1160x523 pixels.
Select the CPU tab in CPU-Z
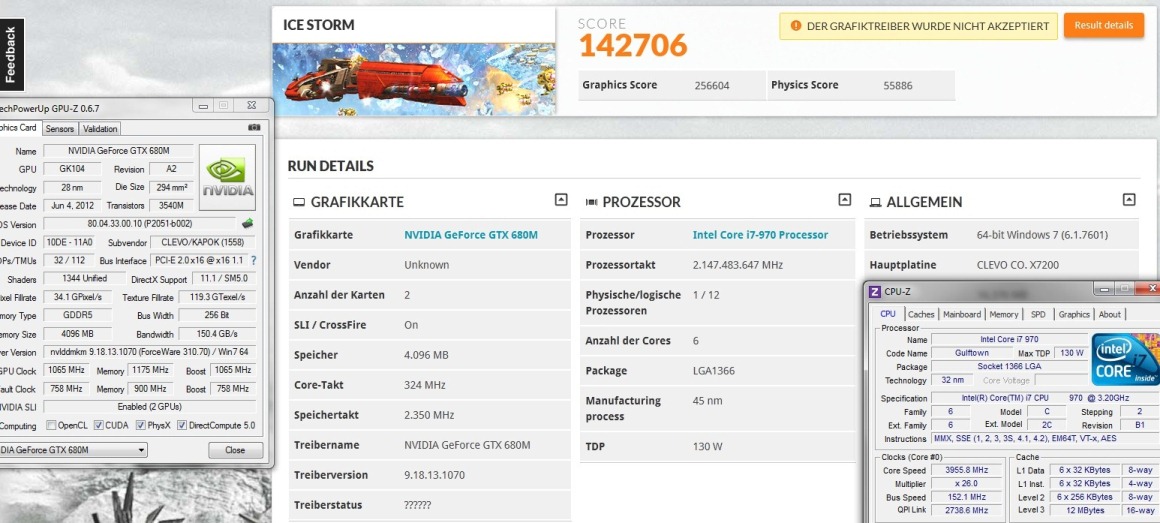tap(888, 314)
